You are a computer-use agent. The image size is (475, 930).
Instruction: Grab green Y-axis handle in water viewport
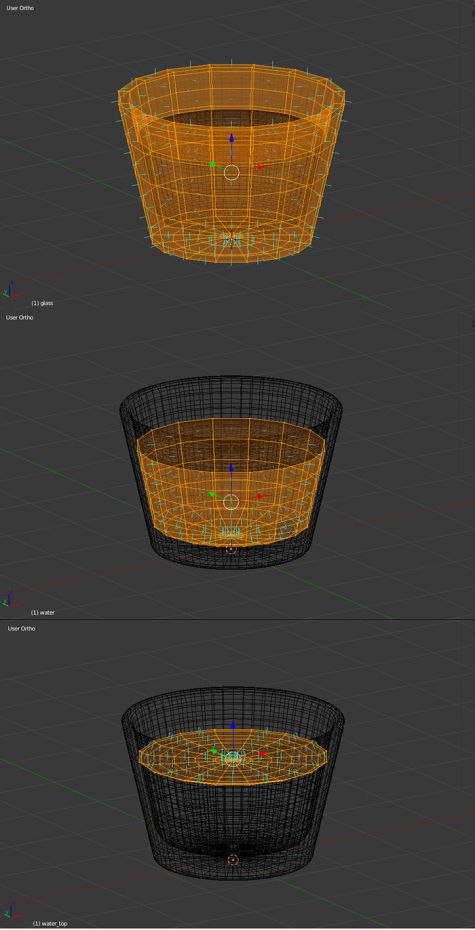212,494
